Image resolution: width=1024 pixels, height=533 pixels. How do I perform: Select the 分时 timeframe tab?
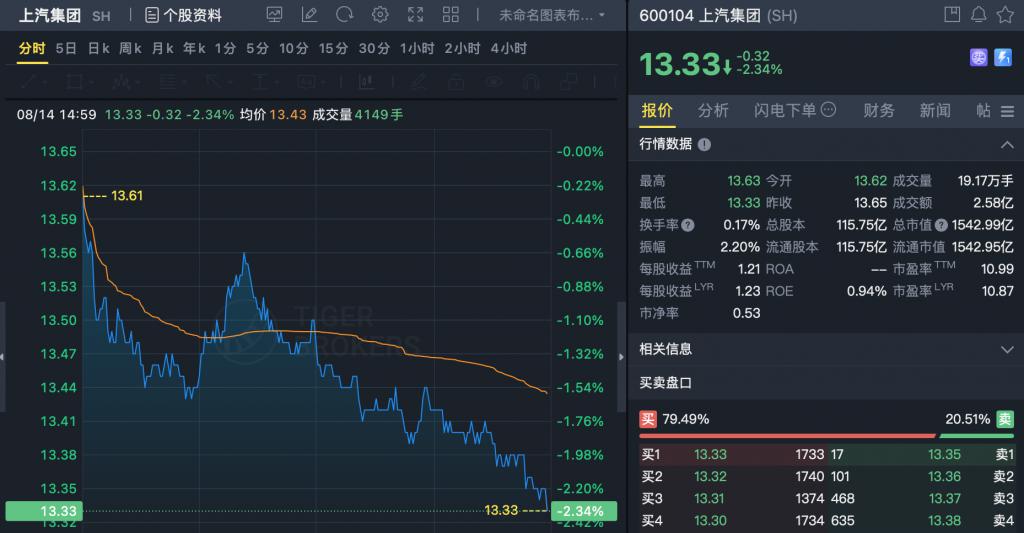(32, 48)
